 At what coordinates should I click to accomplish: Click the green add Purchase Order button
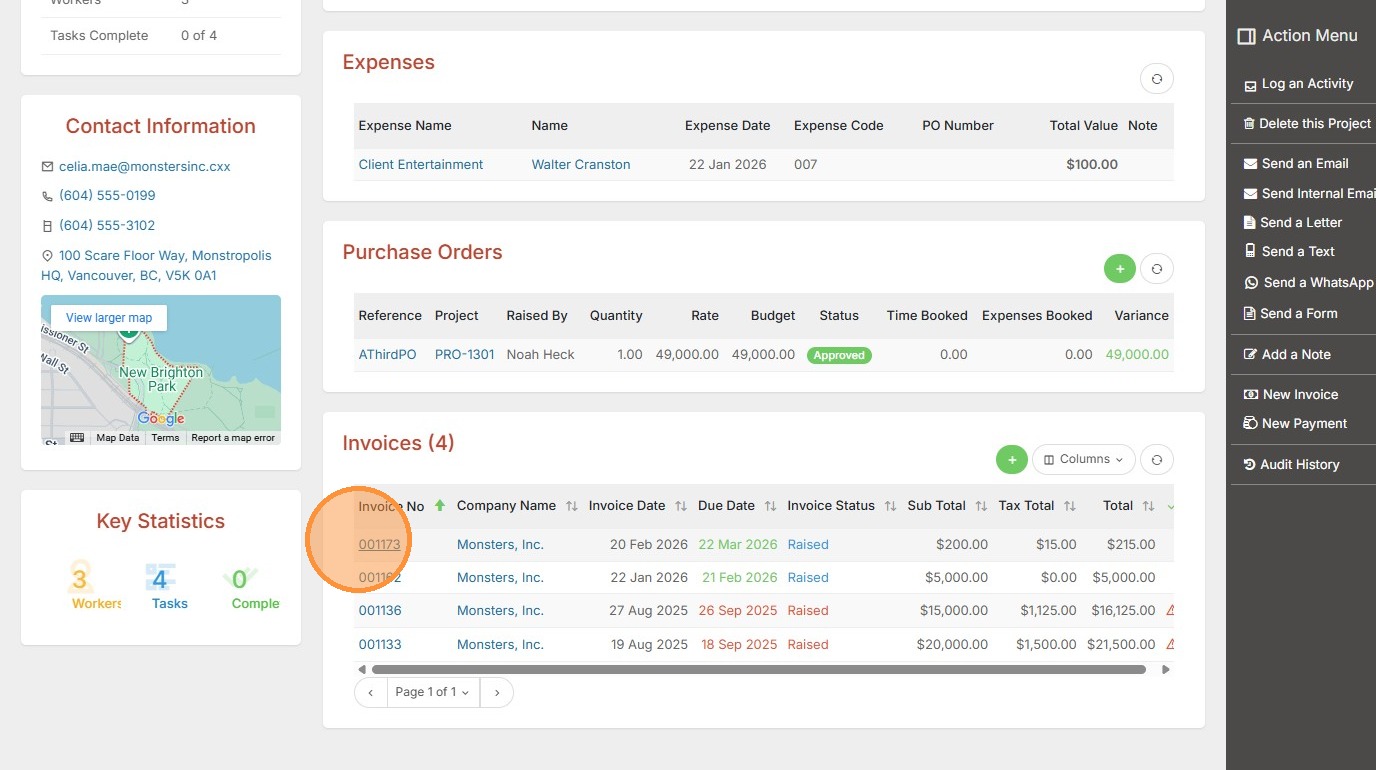click(x=1119, y=268)
